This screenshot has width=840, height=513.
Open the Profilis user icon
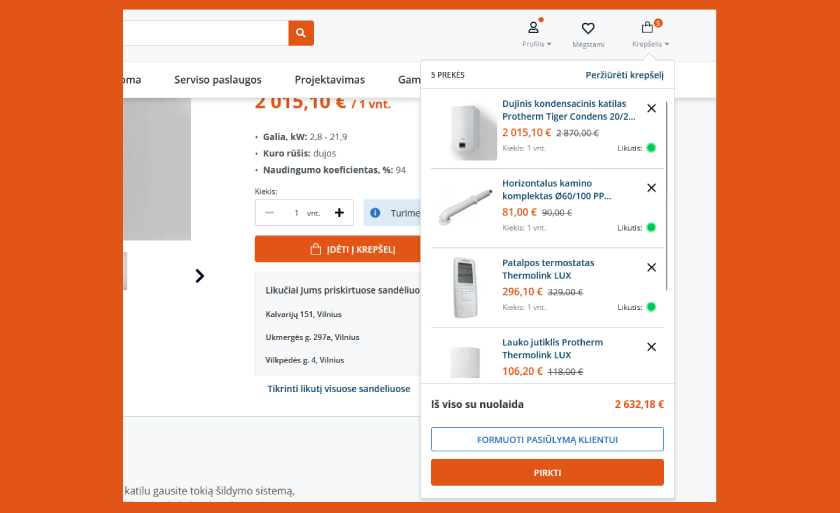tap(534, 27)
